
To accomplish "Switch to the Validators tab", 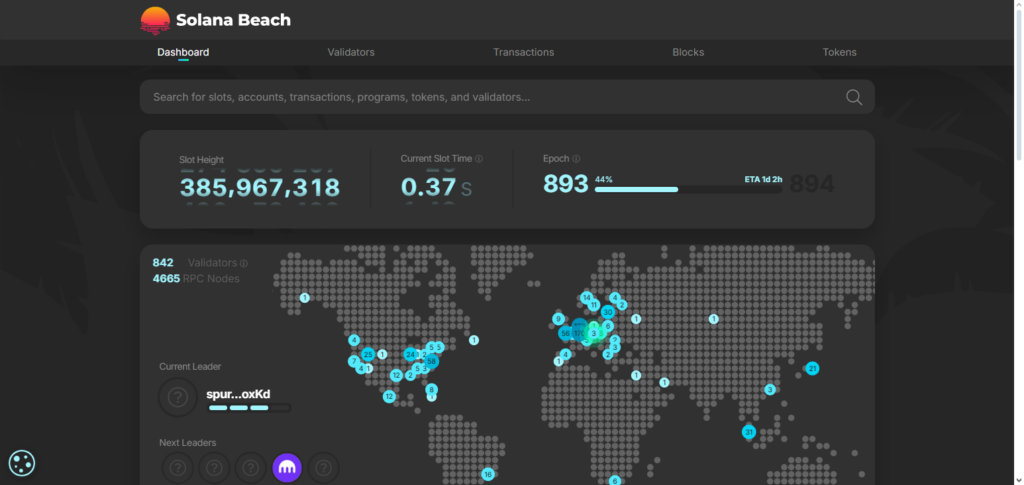I will coord(351,52).
